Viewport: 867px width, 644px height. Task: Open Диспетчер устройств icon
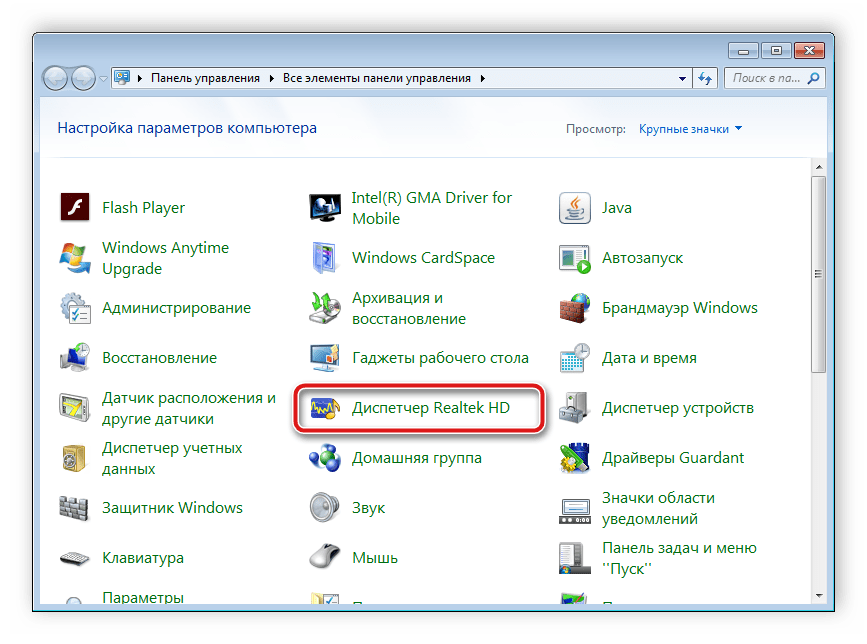575,408
